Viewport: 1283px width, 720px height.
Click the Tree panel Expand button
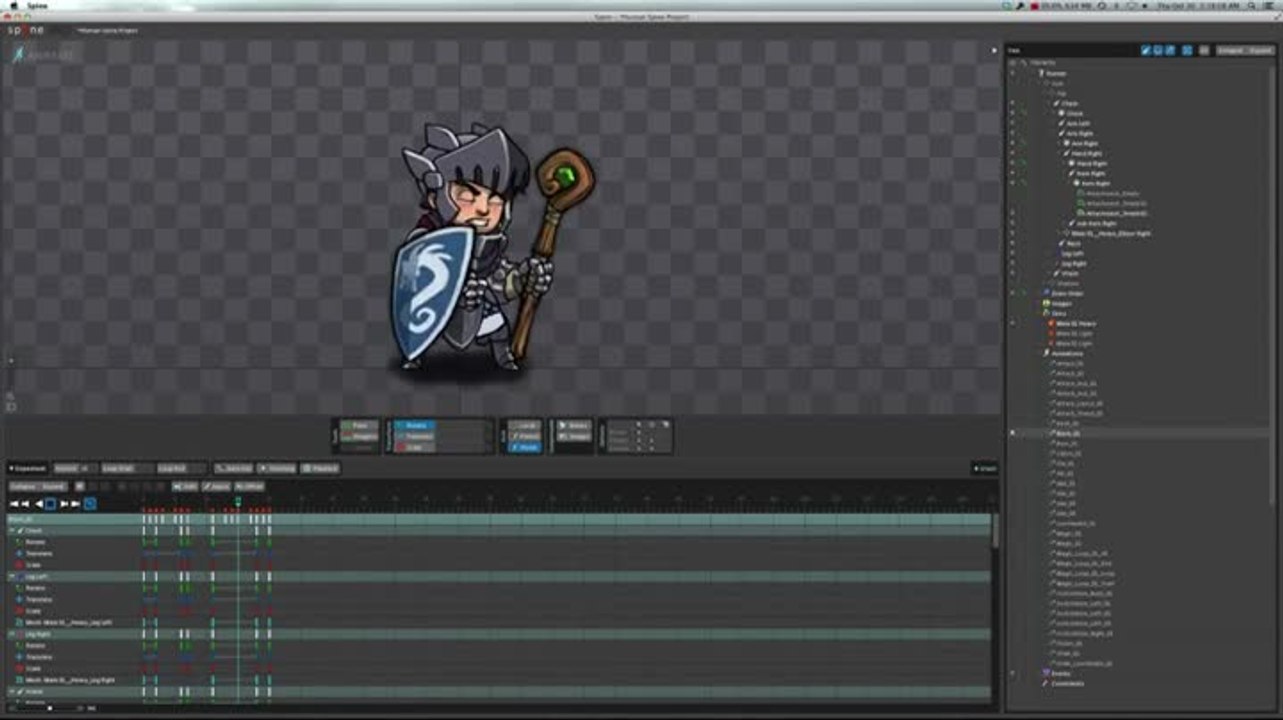pos(1260,50)
